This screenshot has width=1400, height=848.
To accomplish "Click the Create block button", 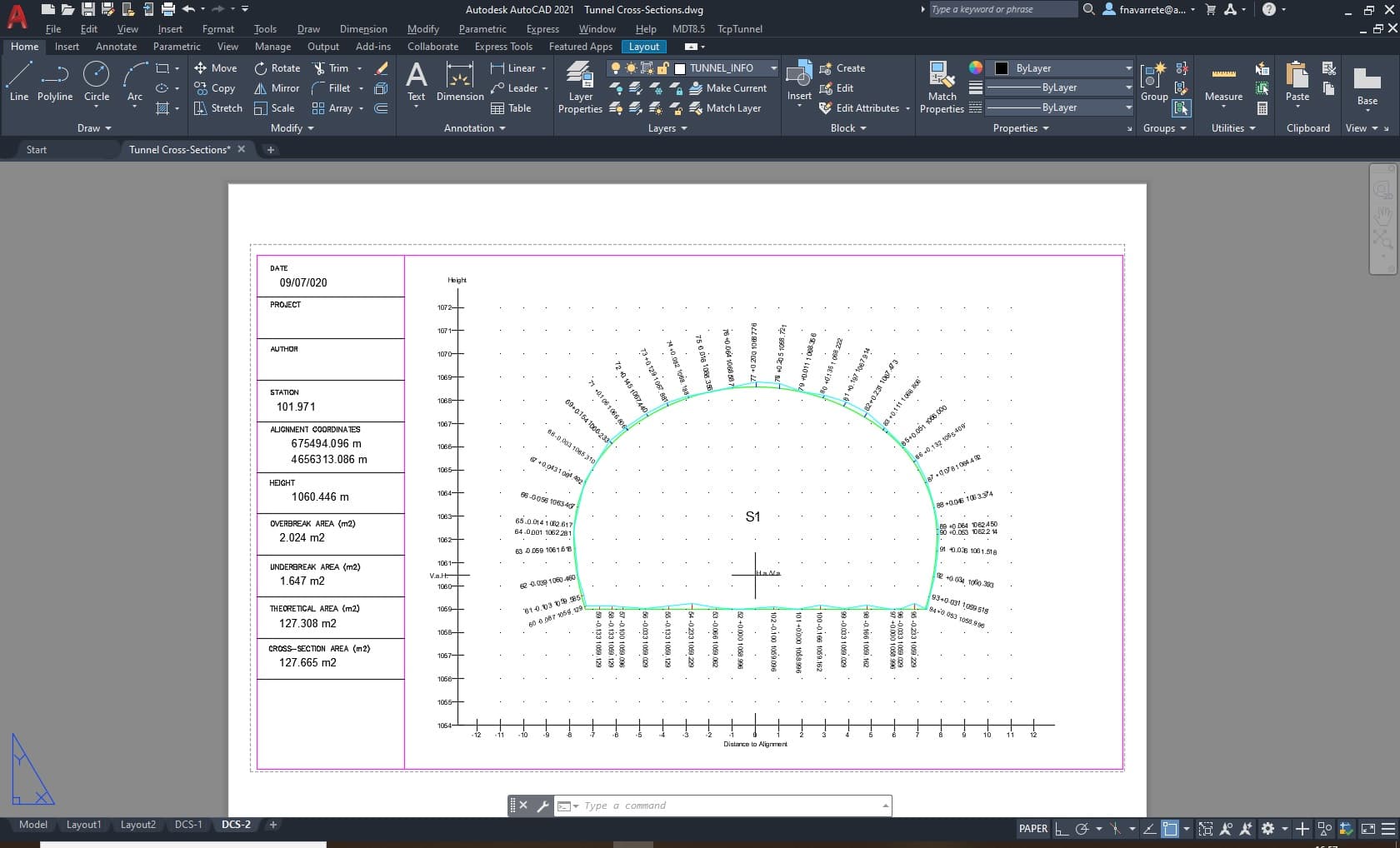I will 842,68.
